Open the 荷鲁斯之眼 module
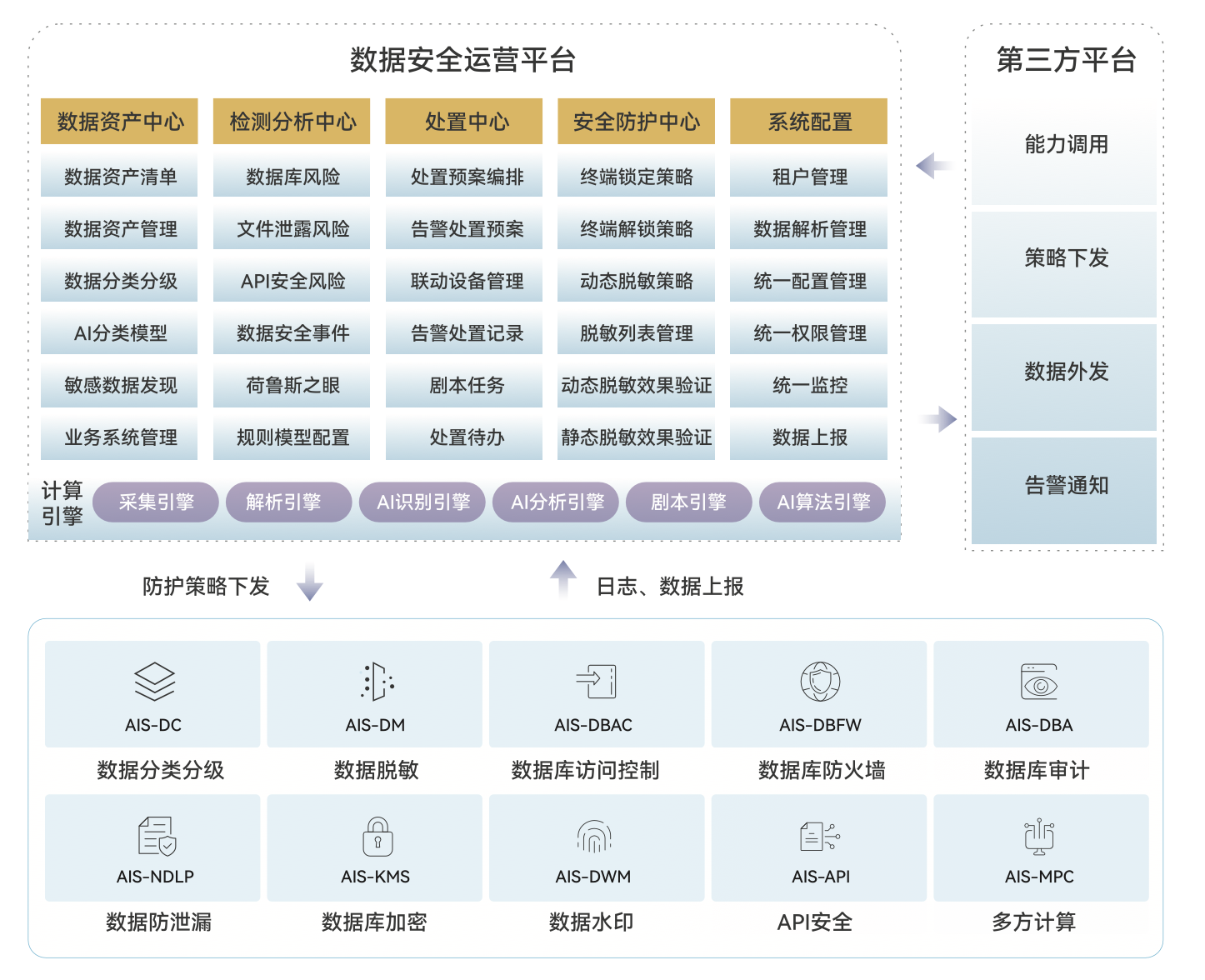1205x980 pixels. pos(292,385)
